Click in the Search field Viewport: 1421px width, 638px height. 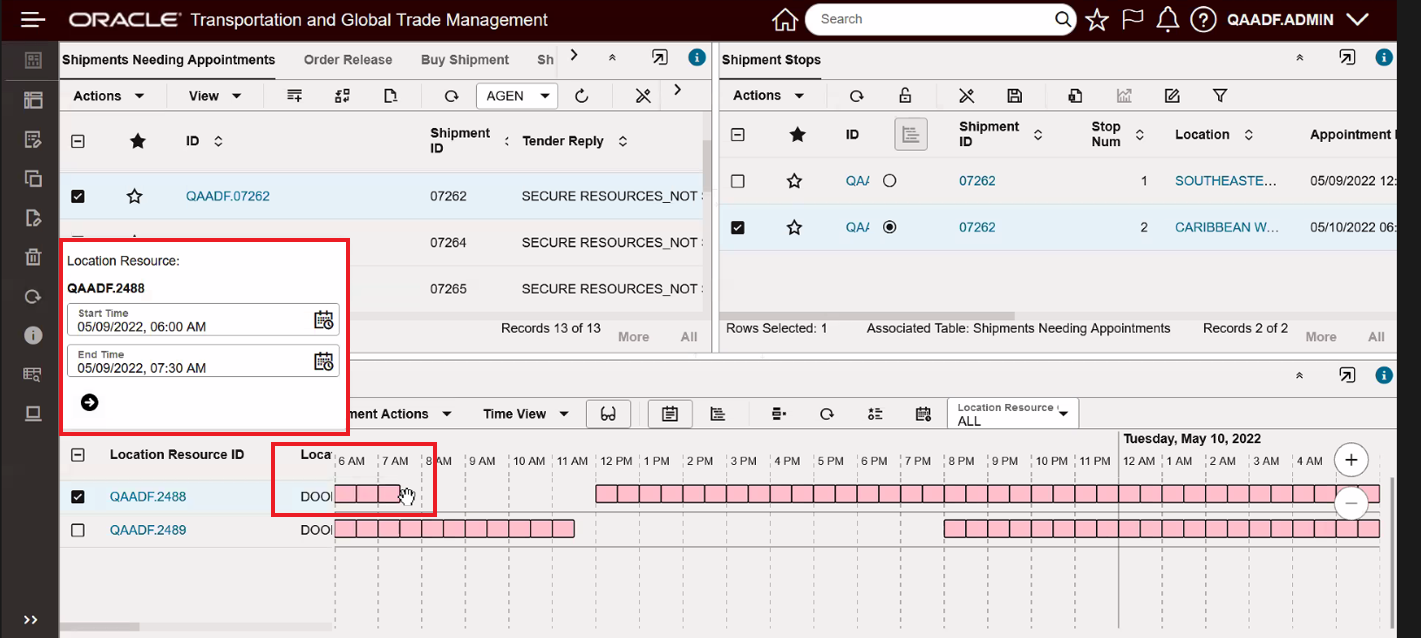930,19
